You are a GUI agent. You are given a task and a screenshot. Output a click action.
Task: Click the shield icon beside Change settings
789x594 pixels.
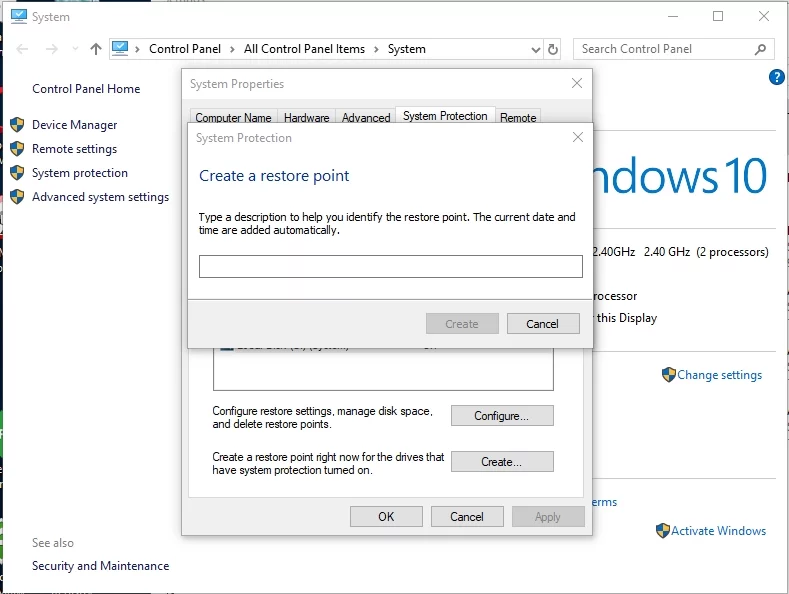(x=668, y=375)
